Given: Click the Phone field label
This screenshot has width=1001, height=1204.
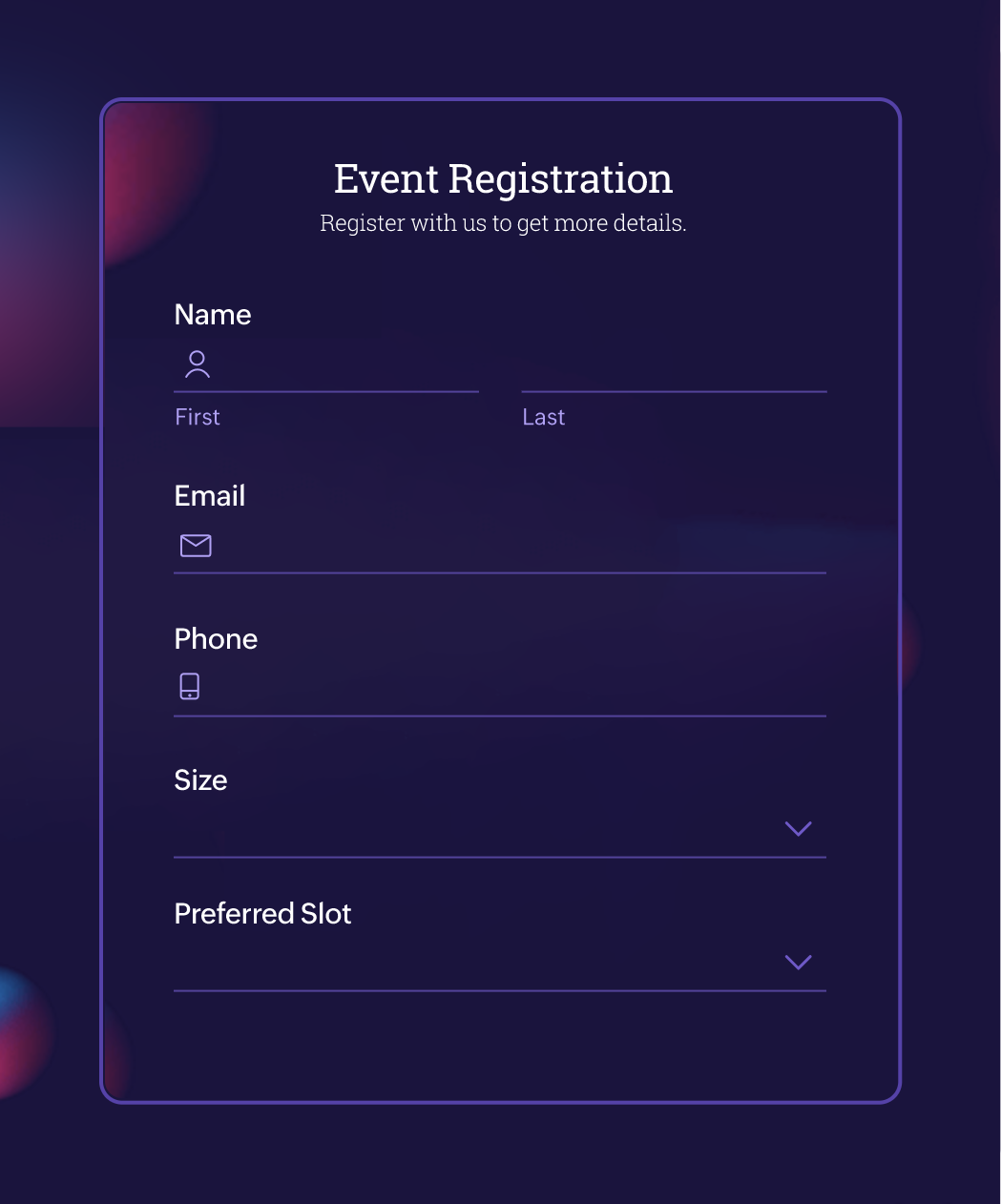Looking at the screenshot, I should pos(216,639).
